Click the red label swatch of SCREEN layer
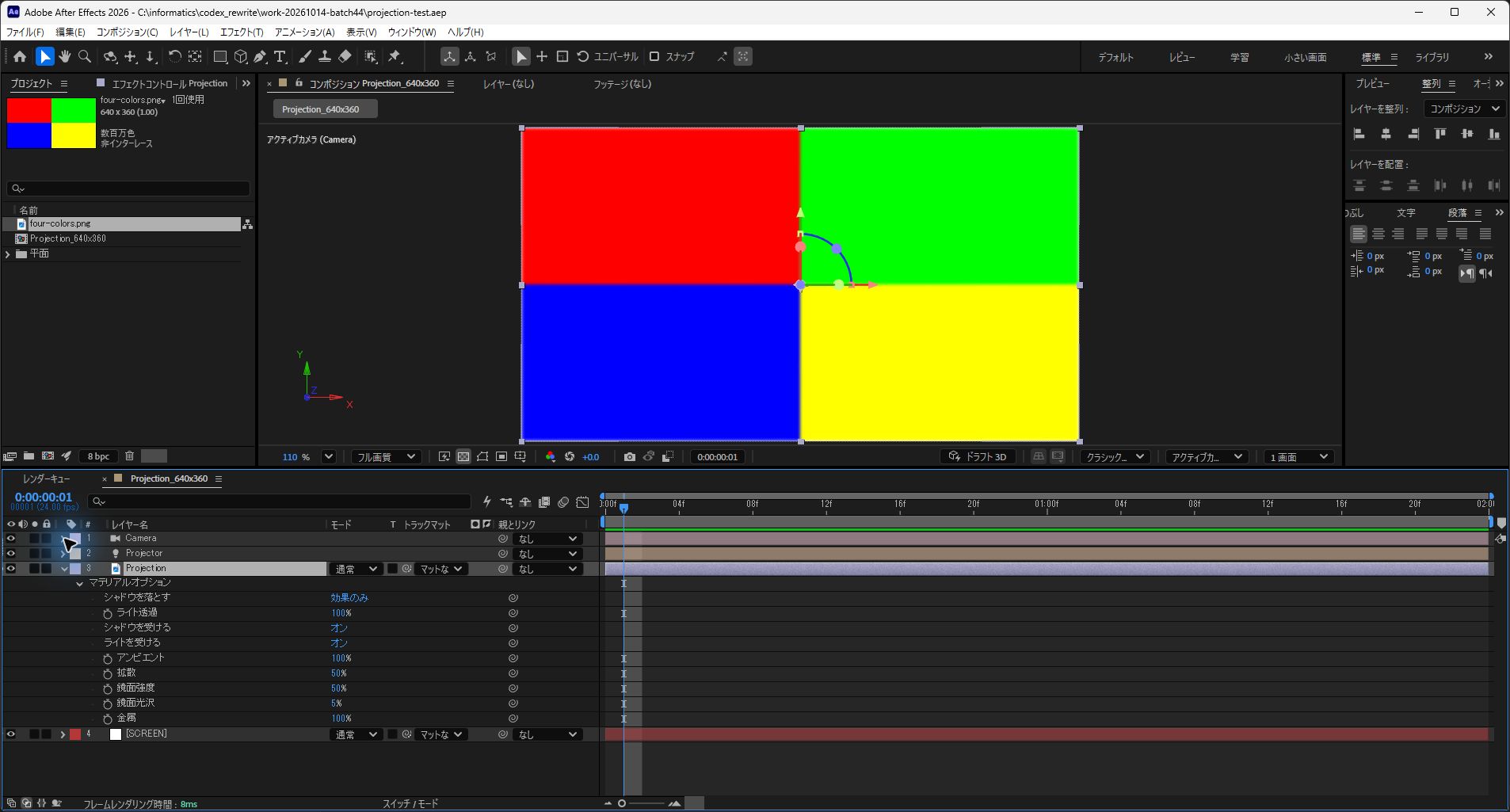 75,735
